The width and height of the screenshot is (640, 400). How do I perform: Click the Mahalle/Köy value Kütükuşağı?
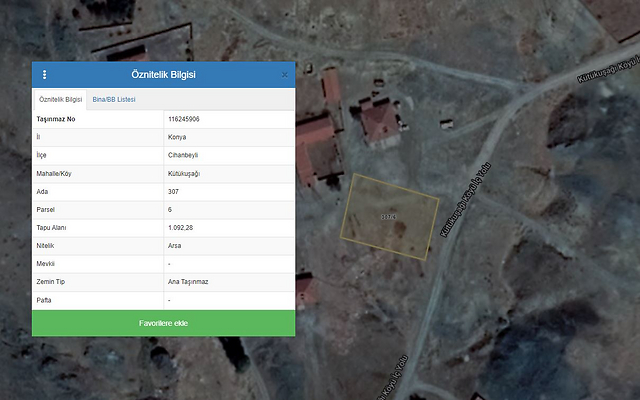(x=185, y=173)
